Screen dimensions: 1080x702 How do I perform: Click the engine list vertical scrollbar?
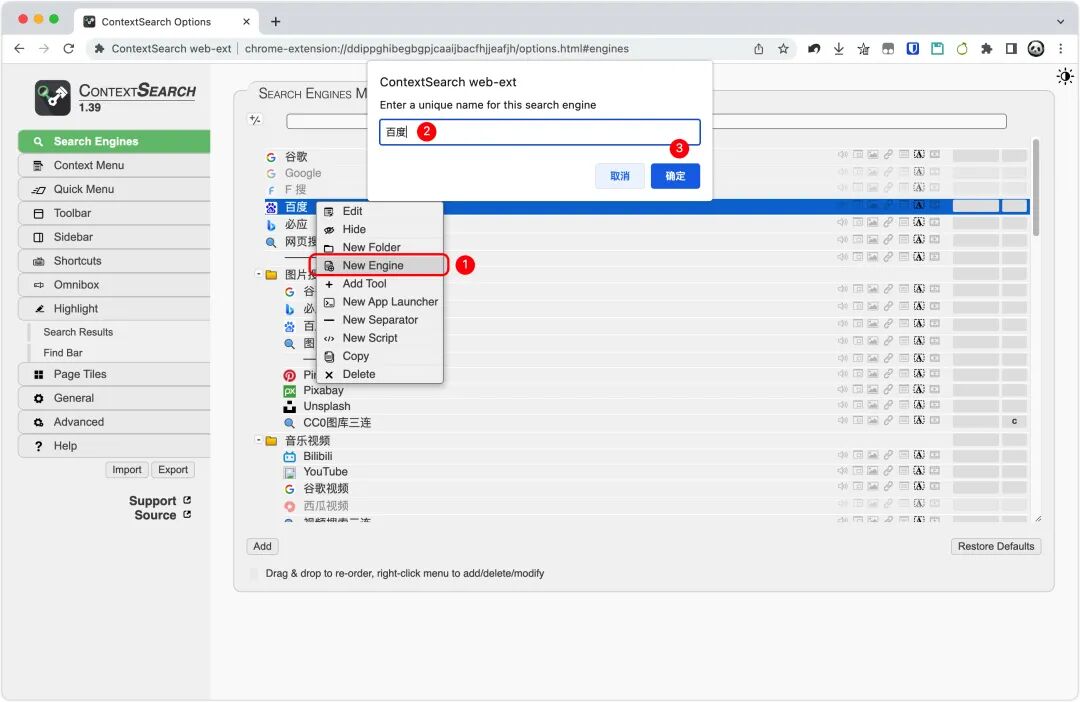tap(1036, 188)
